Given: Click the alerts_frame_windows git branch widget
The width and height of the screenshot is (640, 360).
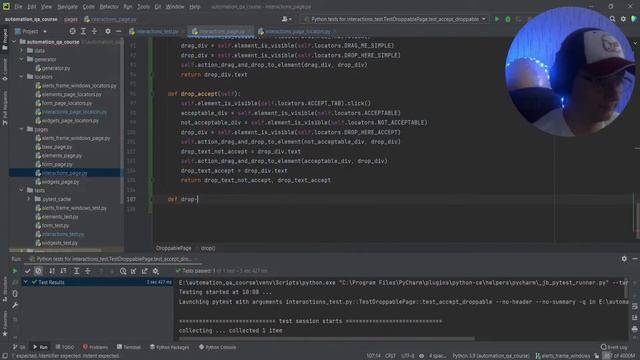Looking at the screenshot, I should 563,356.
